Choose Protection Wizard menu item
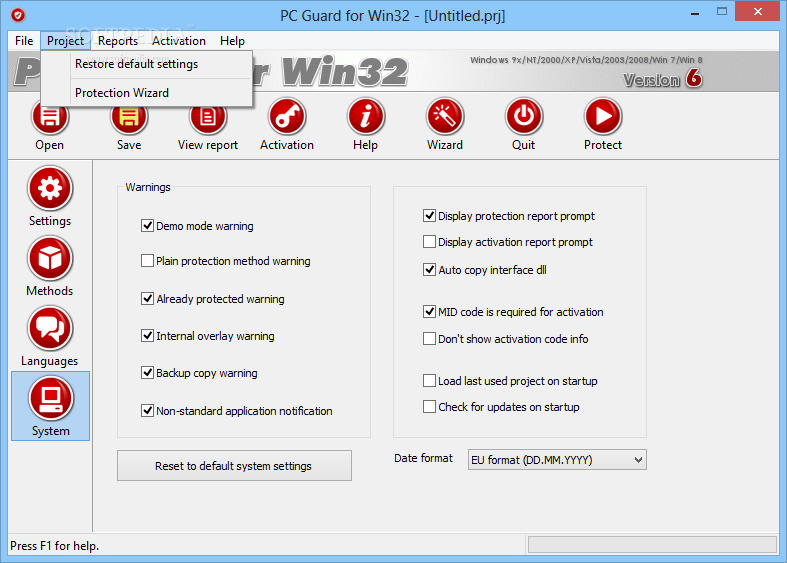Image resolution: width=787 pixels, height=563 pixels. [x=146, y=93]
